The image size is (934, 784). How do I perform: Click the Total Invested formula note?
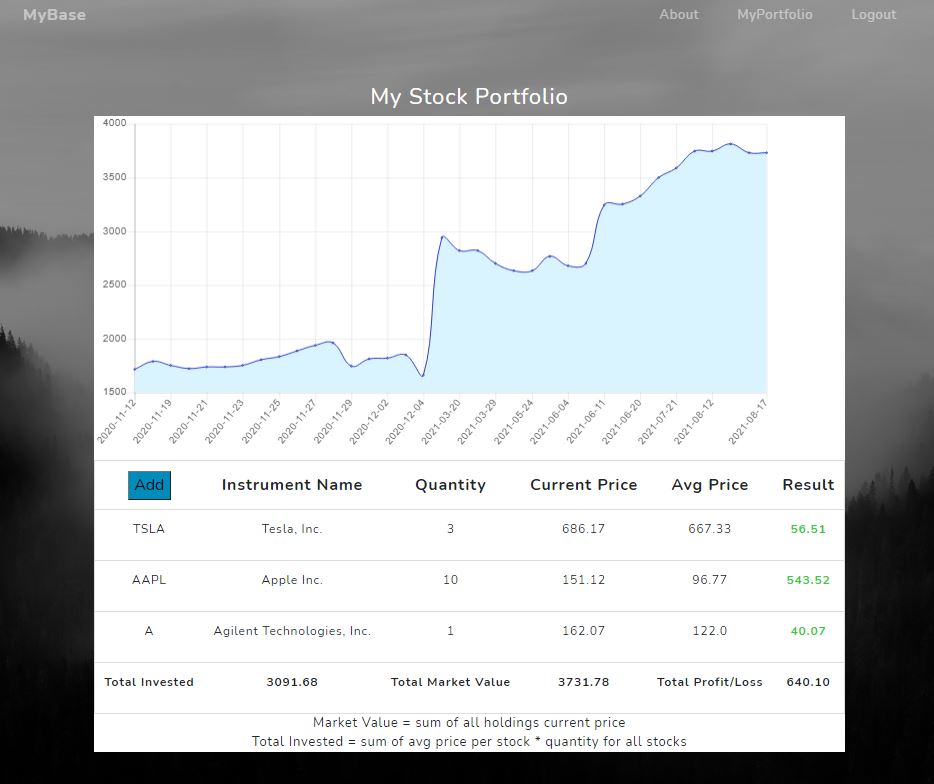pyautogui.click(x=469, y=742)
